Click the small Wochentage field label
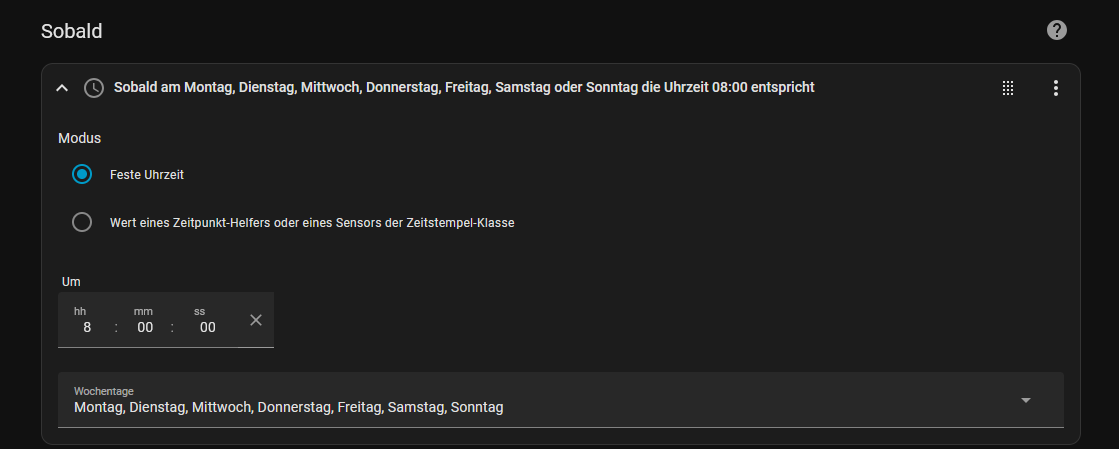Image resolution: width=1119 pixels, height=449 pixels. (104, 391)
